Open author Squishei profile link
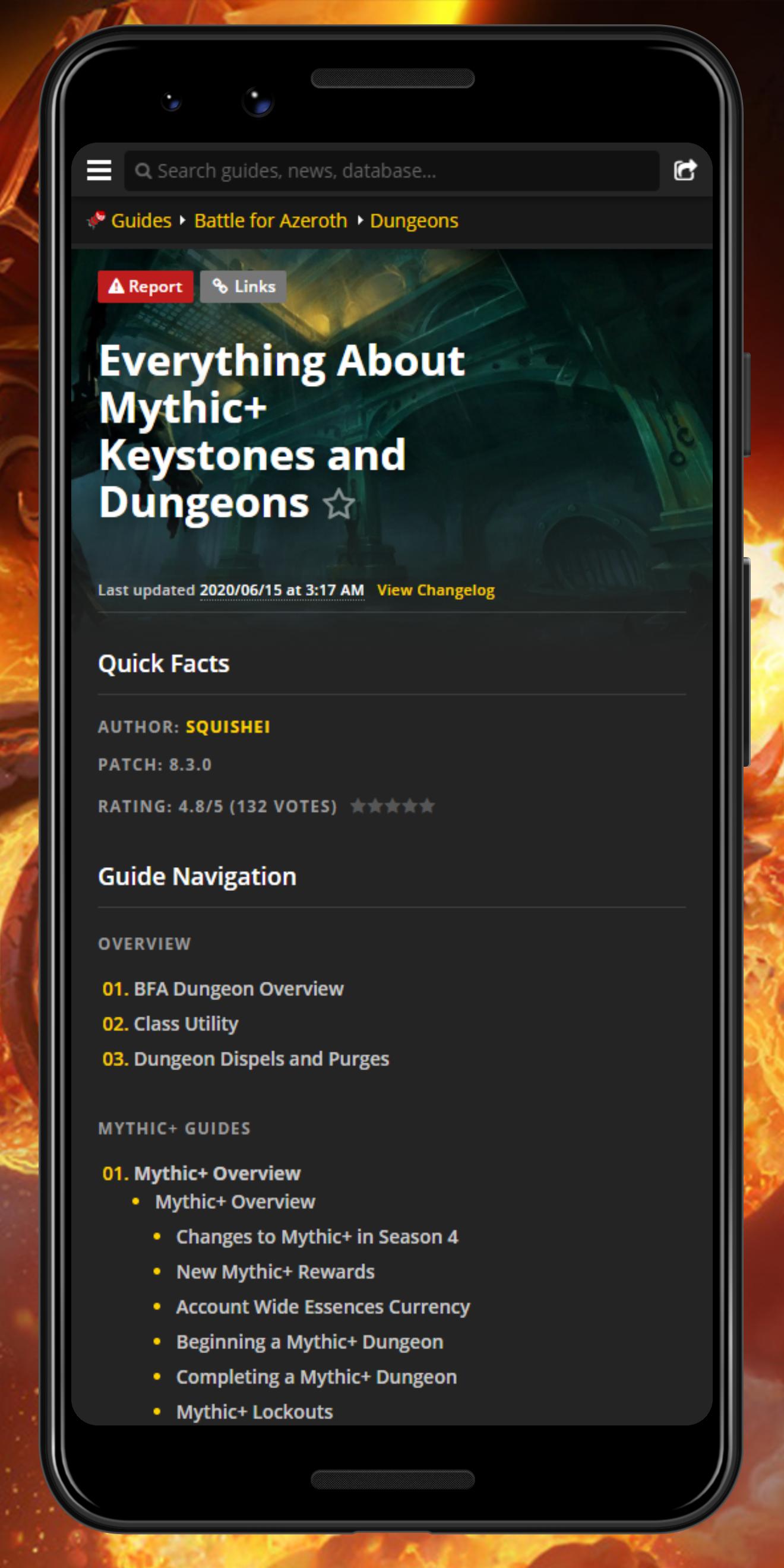784x1568 pixels. [227, 727]
